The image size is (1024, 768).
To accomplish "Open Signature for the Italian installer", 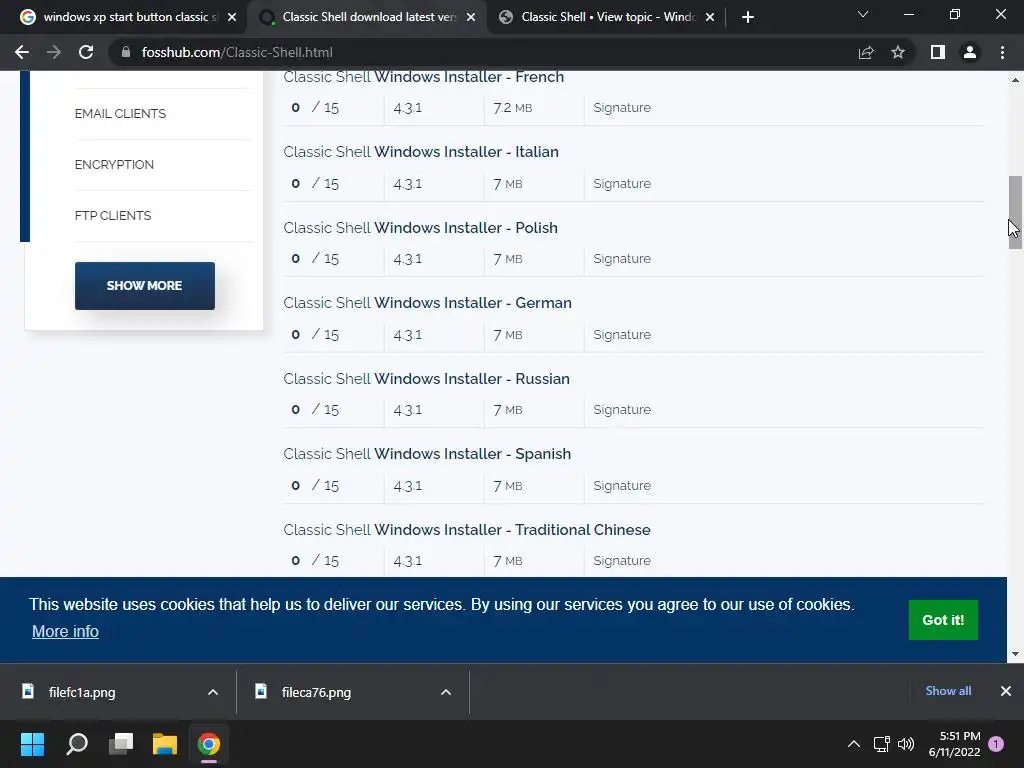I will pyautogui.click(x=622, y=184).
